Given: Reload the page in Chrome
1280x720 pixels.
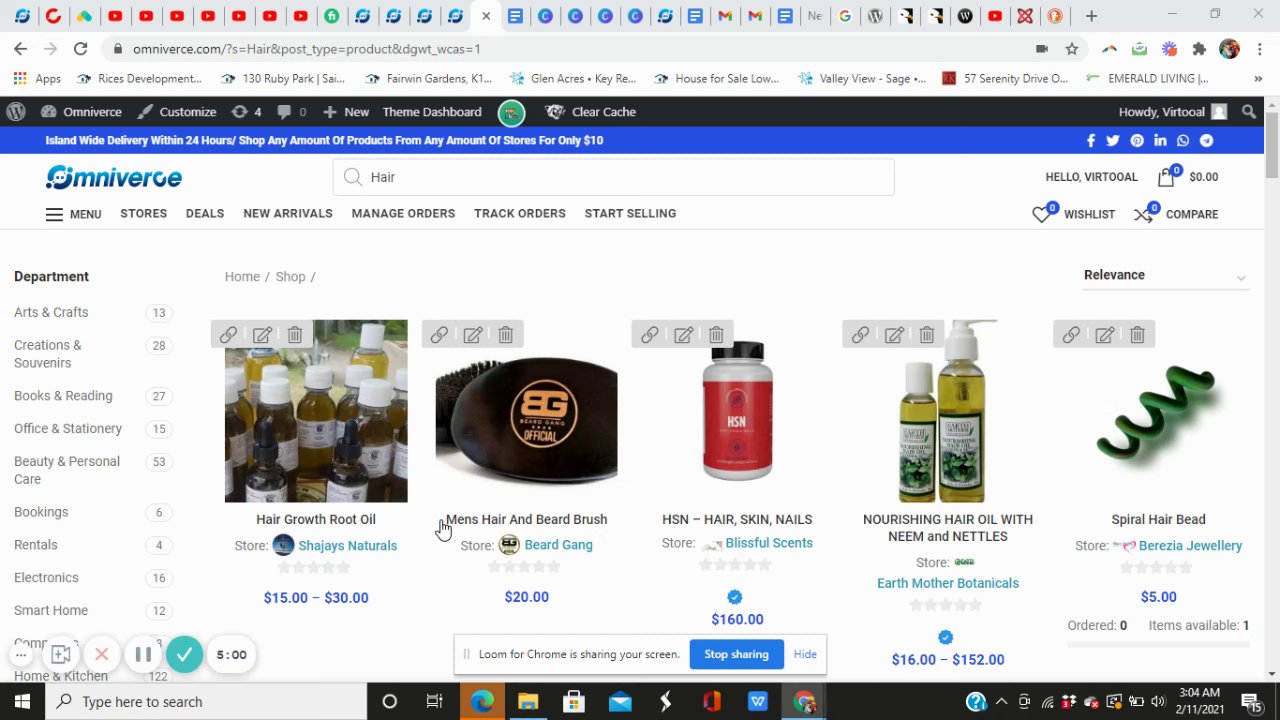Looking at the screenshot, I should coord(80,48).
